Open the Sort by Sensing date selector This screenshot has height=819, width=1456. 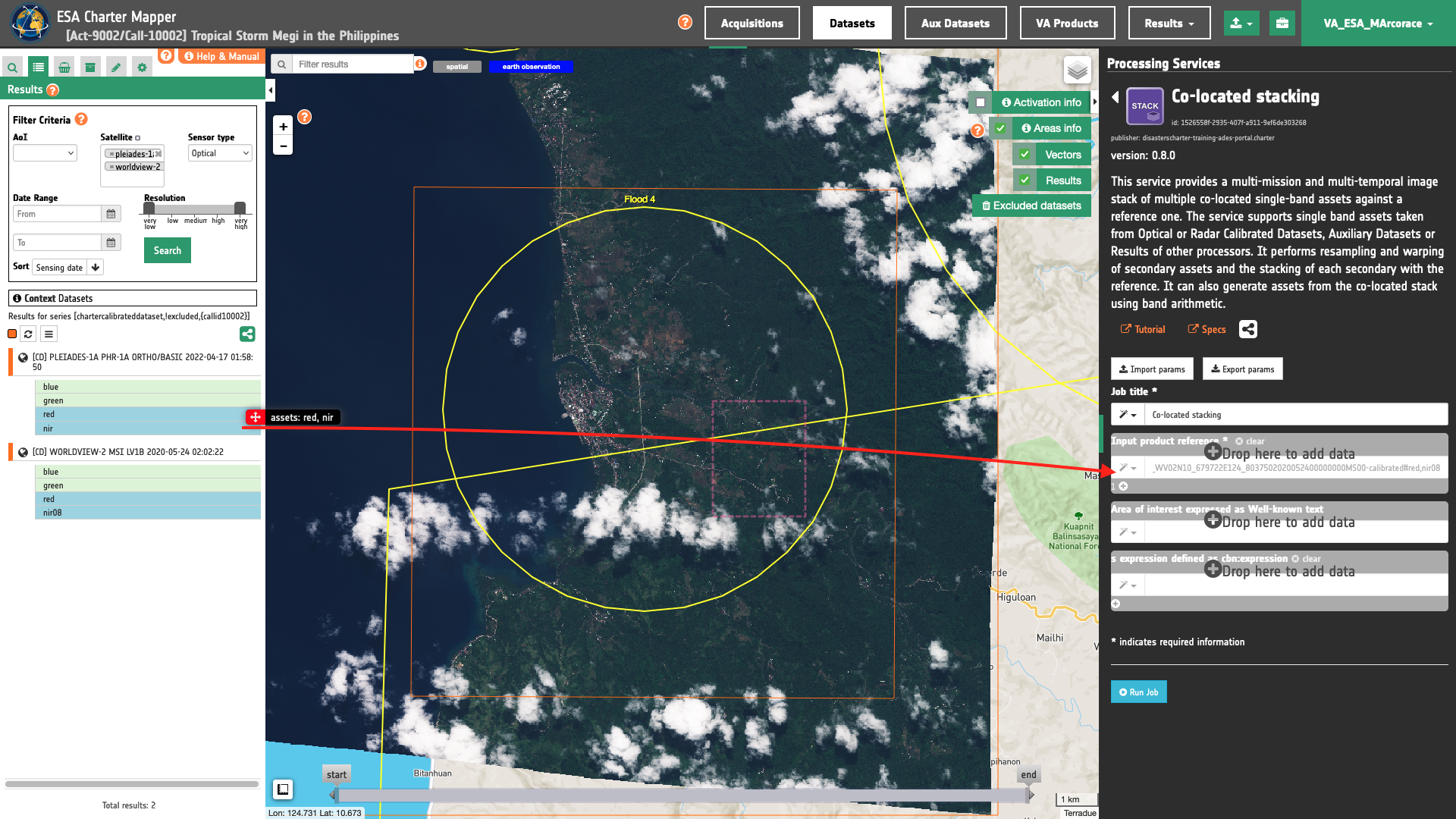59,268
